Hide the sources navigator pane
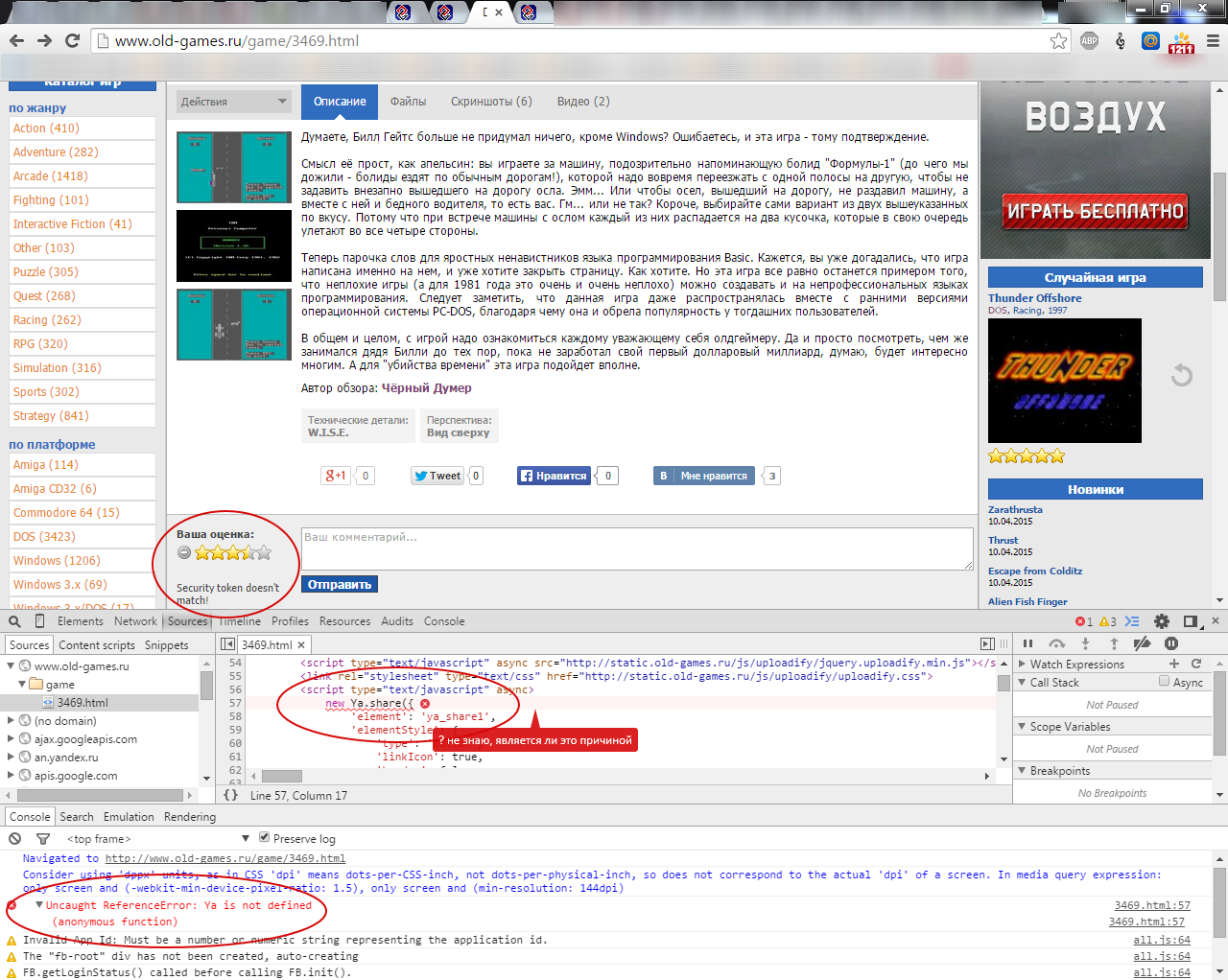The image size is (1228, 980). [x=227, y=644]
